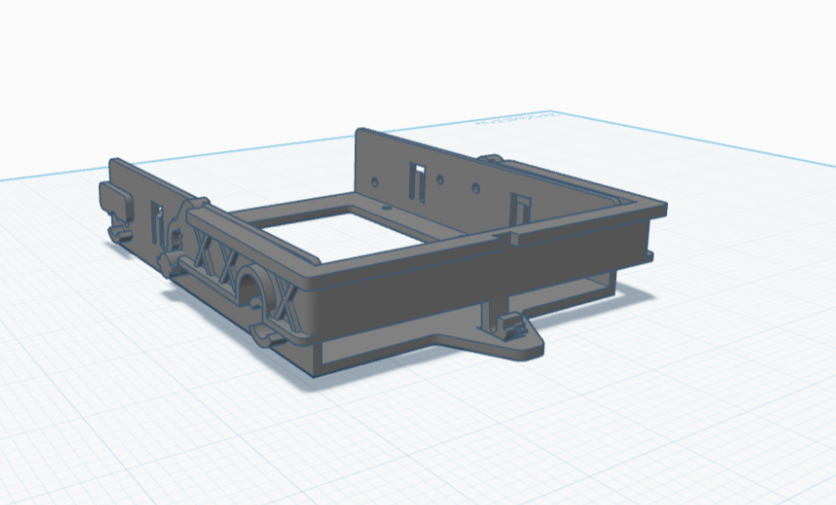Click inside the model's square center opening
Screen dimensions: 836x505
click(330, 228)
